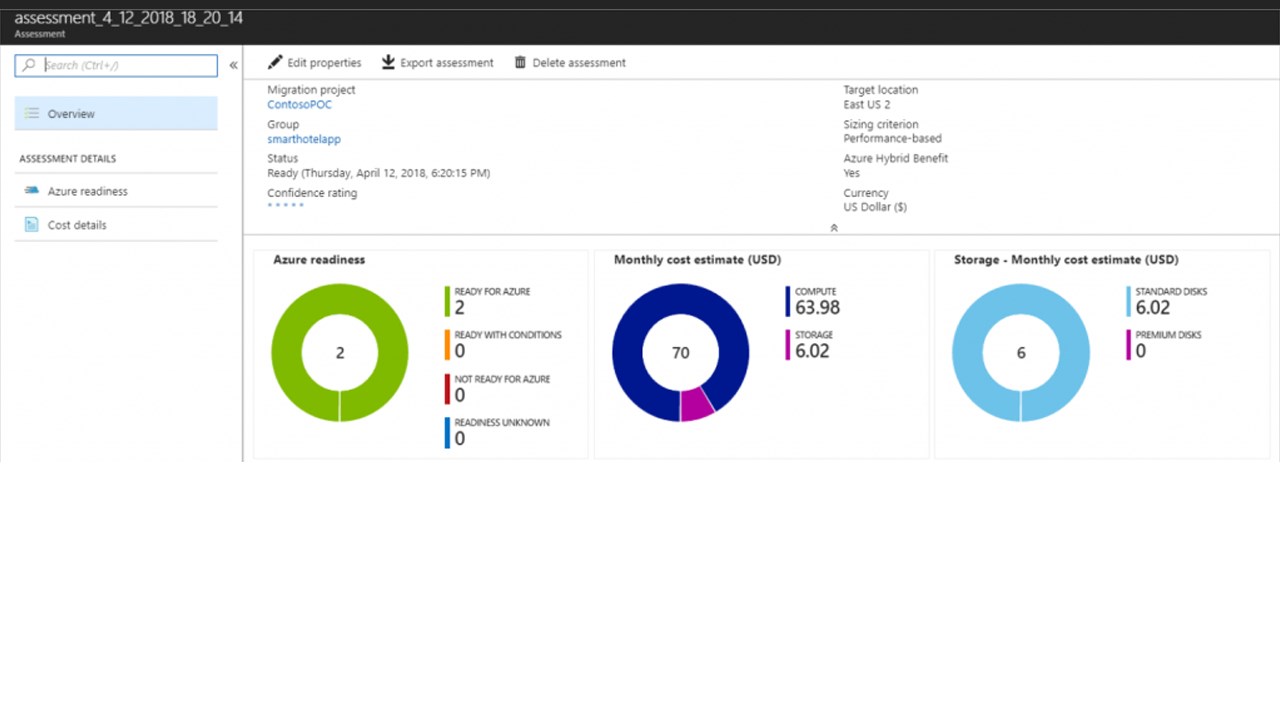
Task: Click the Currency value US Dollar ($)
Action: click(x=876, y=207)
